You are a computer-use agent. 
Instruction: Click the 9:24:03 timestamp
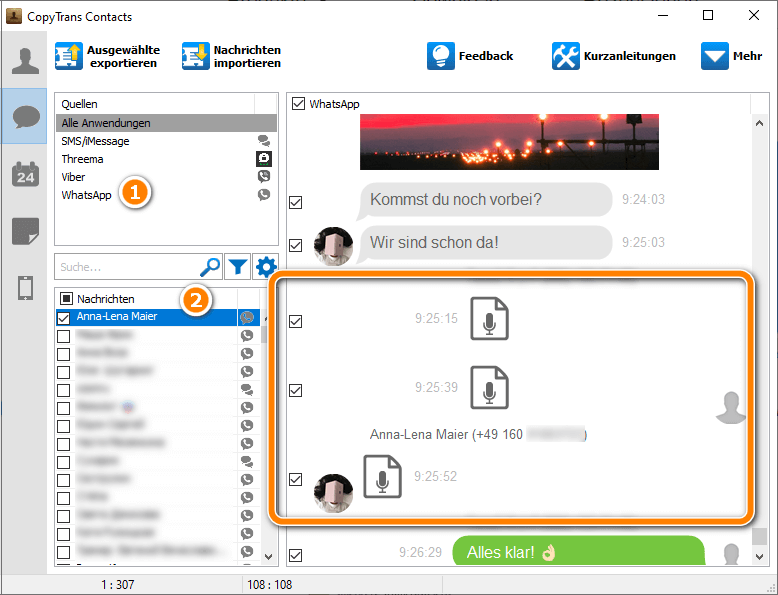643,199
